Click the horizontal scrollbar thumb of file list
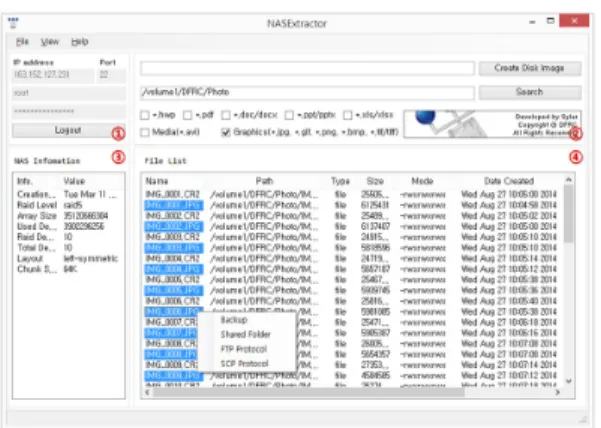Viewport: 601px width, 428px height. (309, 392)
